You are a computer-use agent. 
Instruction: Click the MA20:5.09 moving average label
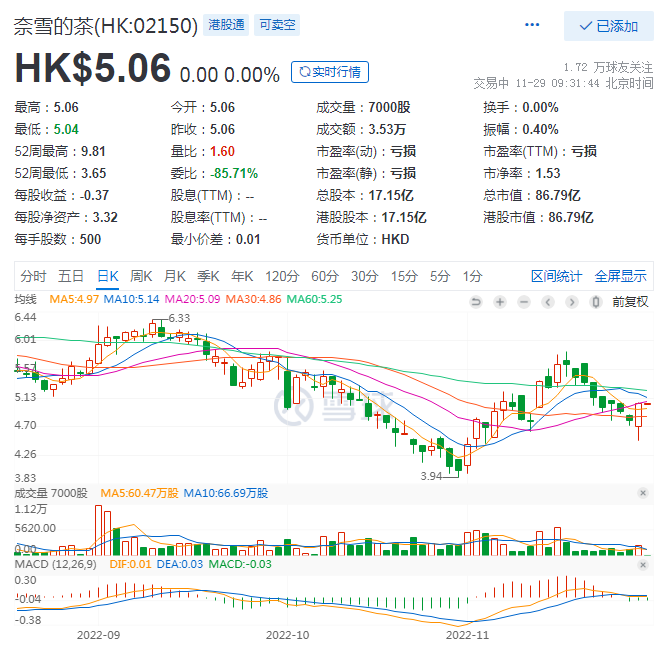click(193, 299)
